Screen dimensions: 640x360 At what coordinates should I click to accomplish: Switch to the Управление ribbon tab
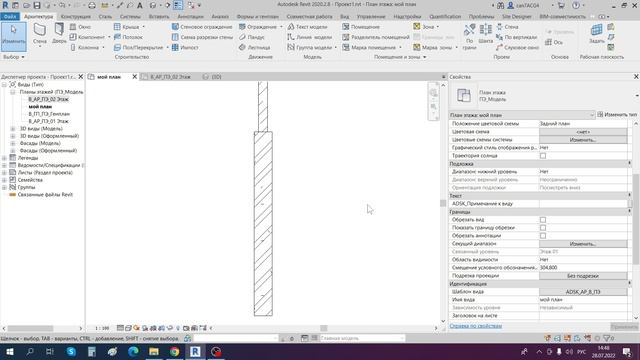371,16
